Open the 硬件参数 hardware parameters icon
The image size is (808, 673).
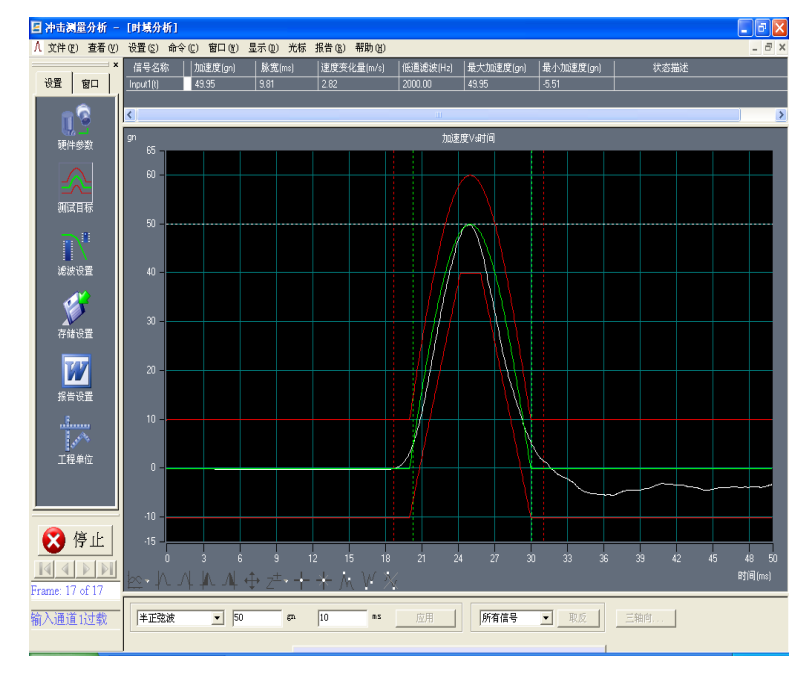click(75, 122)
